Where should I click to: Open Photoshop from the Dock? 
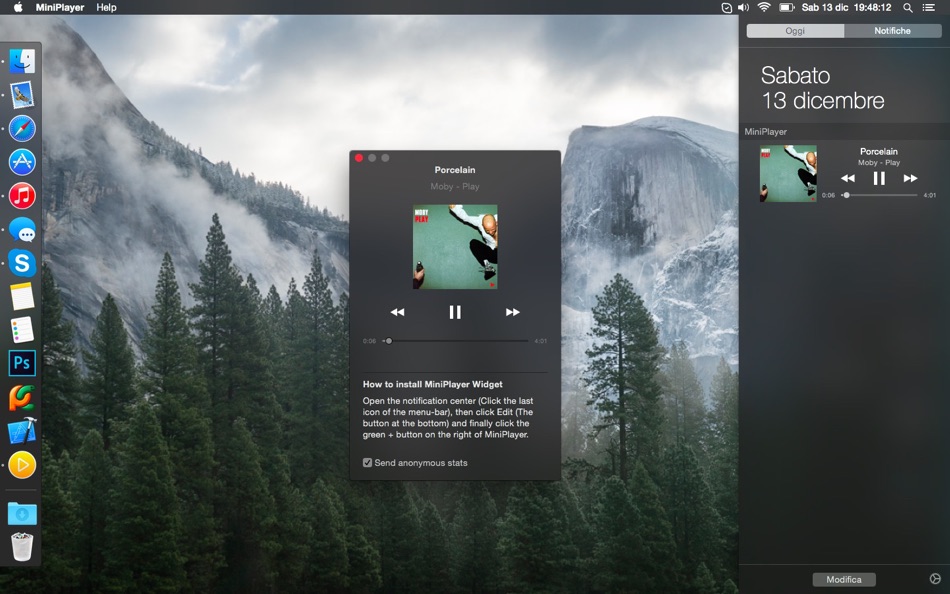(22, 363)
